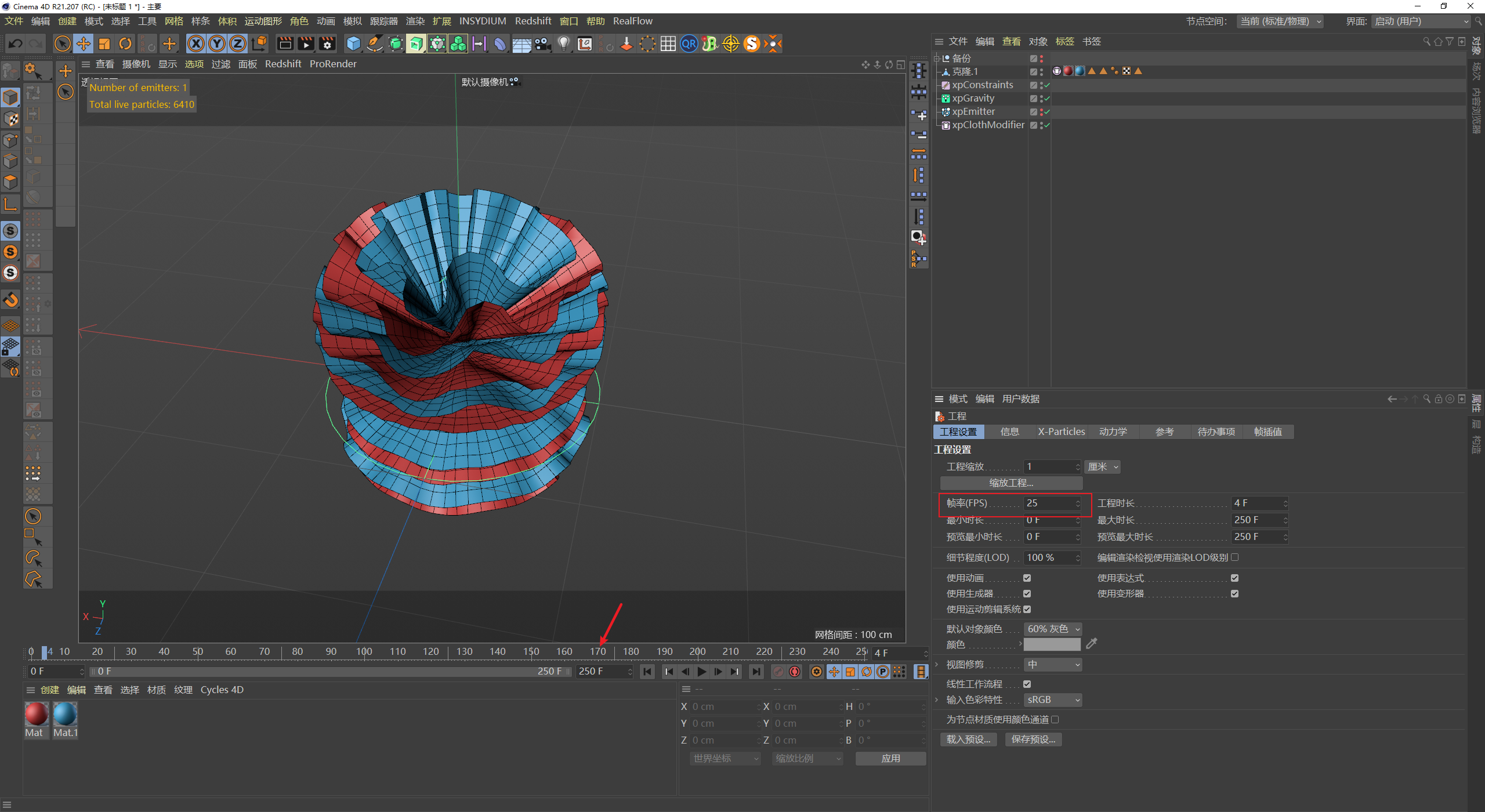Open the 界面 layout dropdown
The width and height of the screenshot is (1485, 812).
1421,21
